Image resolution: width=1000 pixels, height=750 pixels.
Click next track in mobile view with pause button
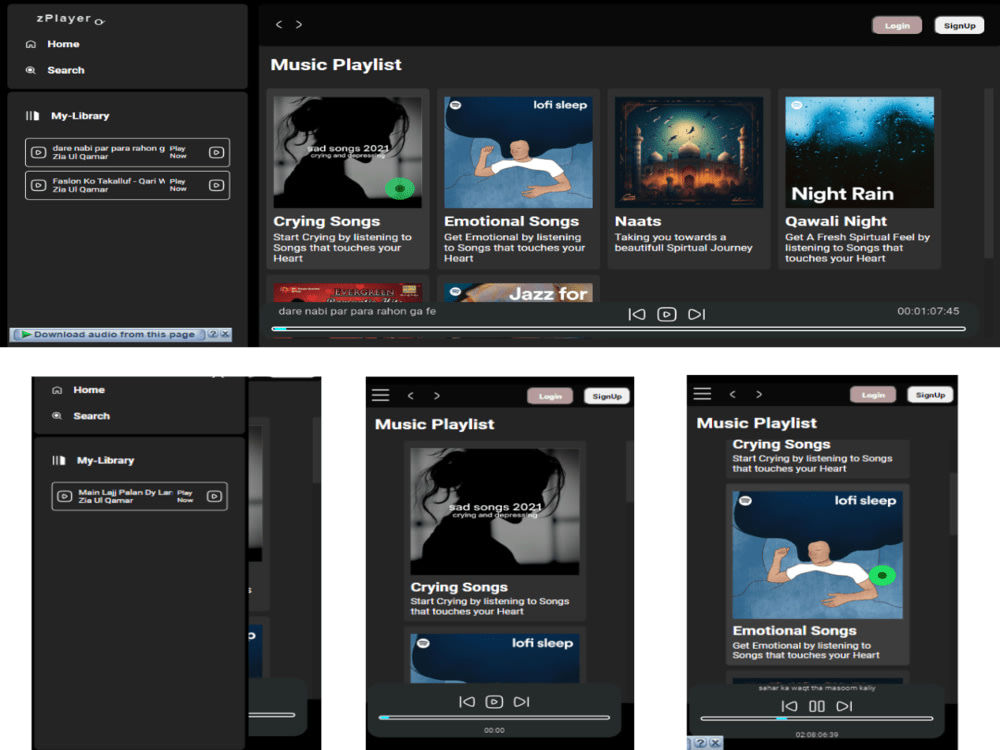844,706
